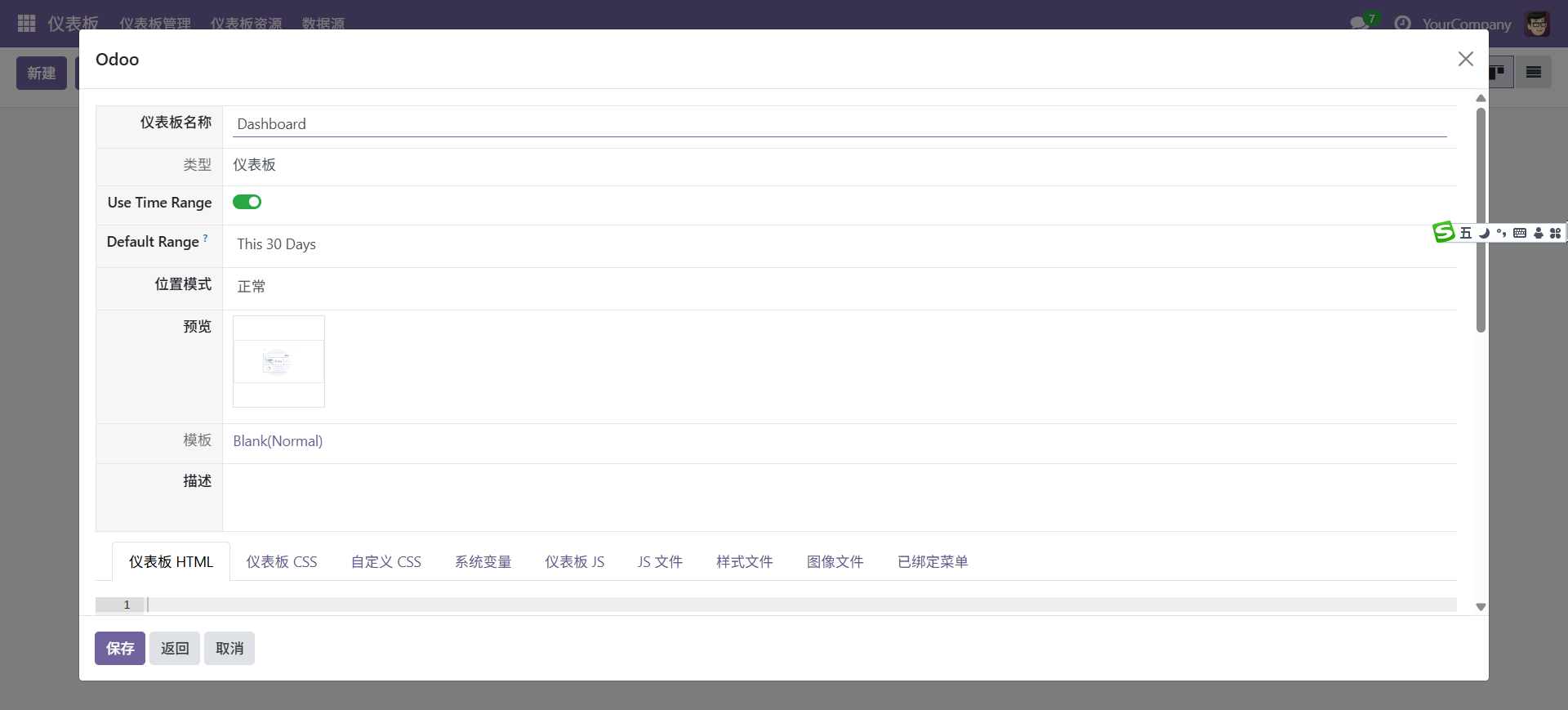Click the 保存 button
Viewport: 1568px width, 710px height.
(x=120, y=649)
